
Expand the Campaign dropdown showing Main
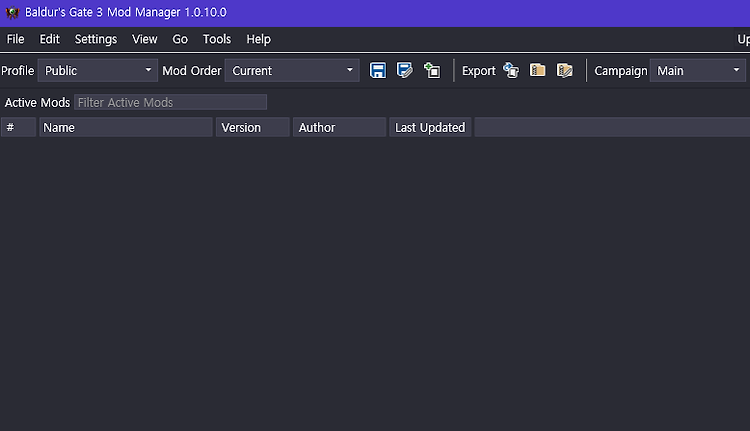pyautogui.click(x=697, y=71)
